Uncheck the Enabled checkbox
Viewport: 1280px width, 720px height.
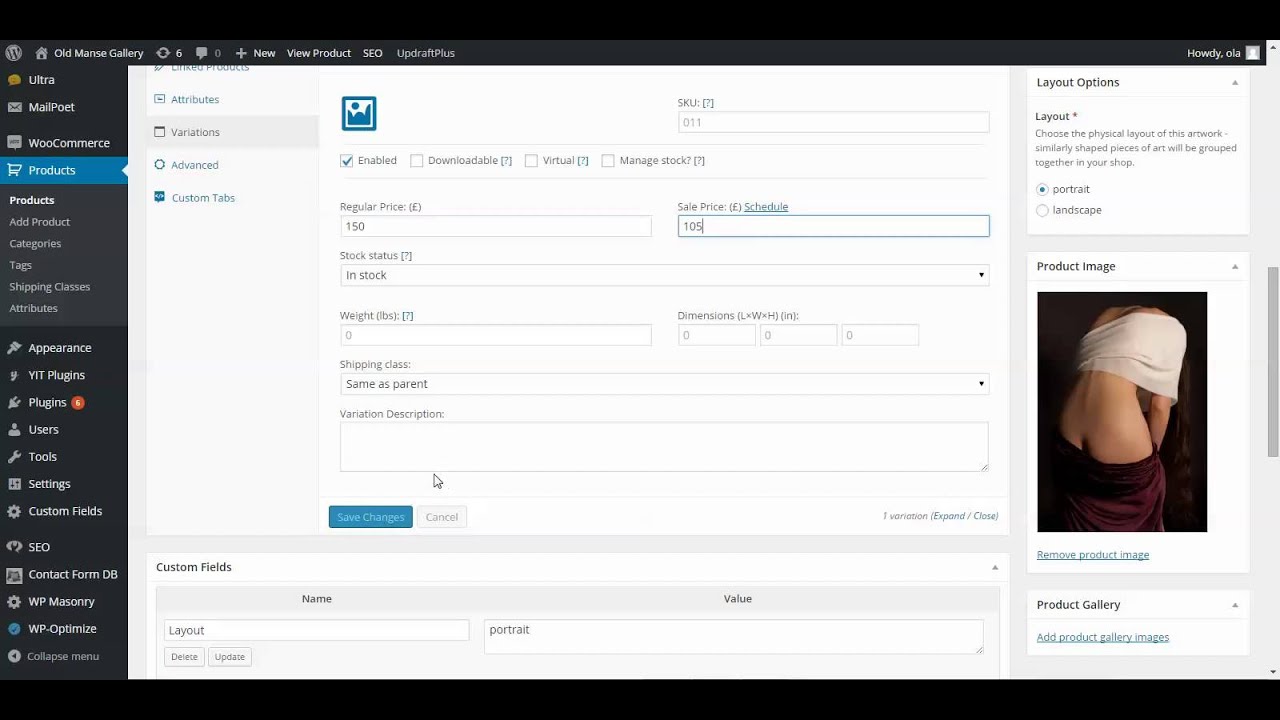[x=347, y=161]
